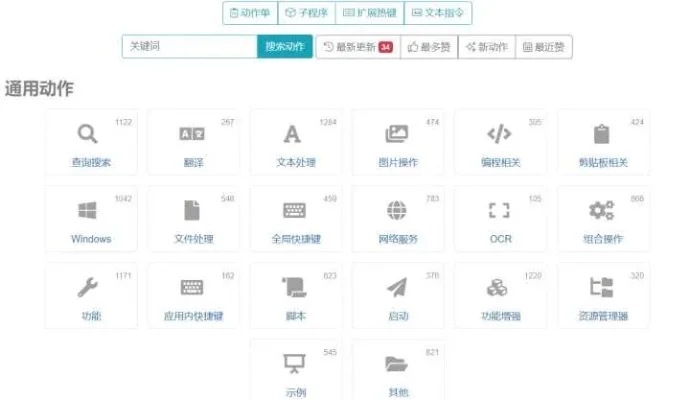Click the 脚本 category label
This screenshot has height=400, width=690.
point(296,316)
